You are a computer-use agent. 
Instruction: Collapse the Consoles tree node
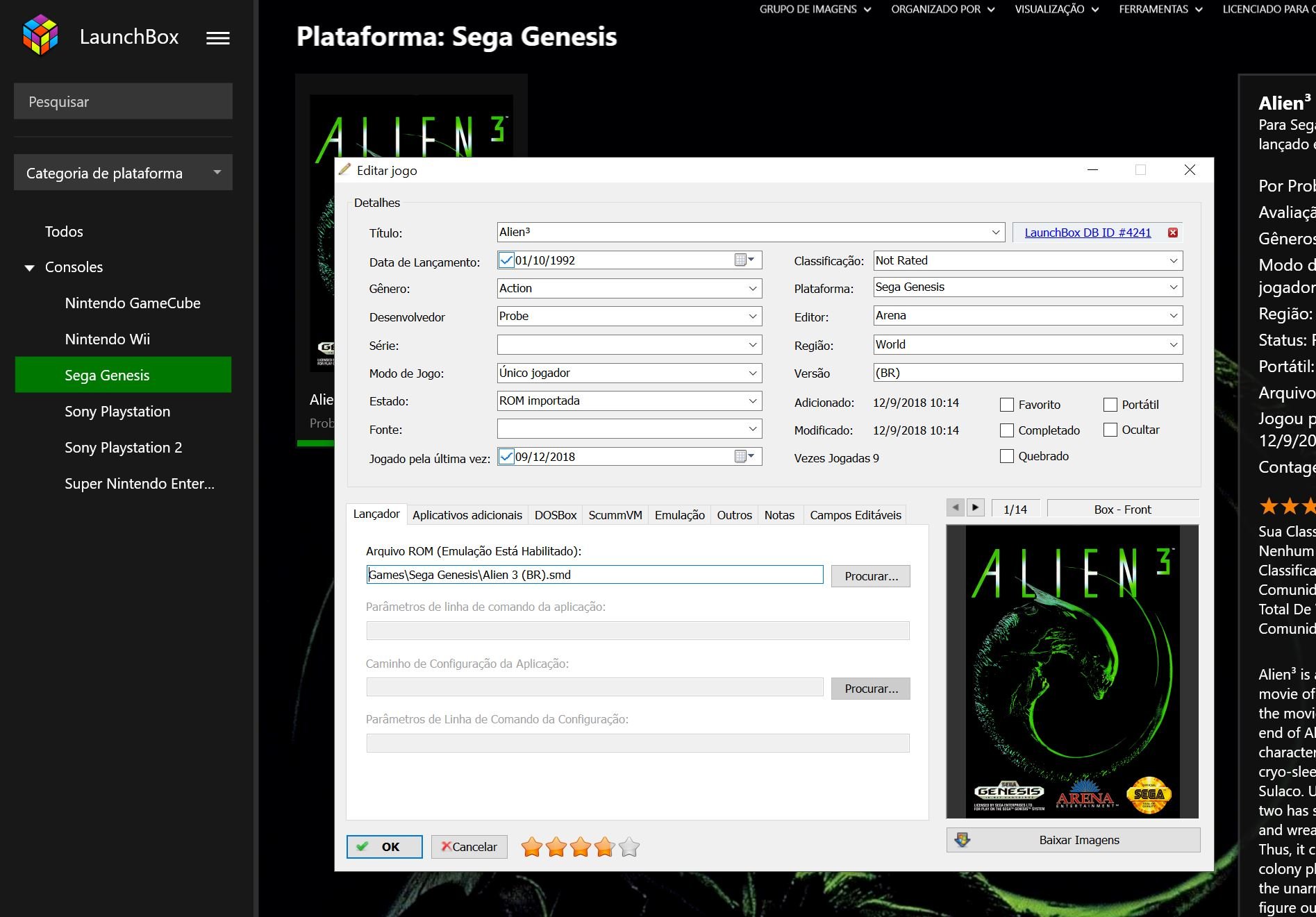click(x=29, y=268)
